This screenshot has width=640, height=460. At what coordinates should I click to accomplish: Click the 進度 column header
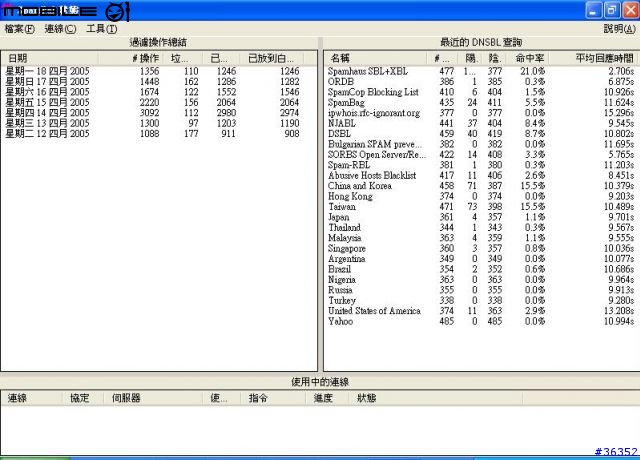coord(328,398)
